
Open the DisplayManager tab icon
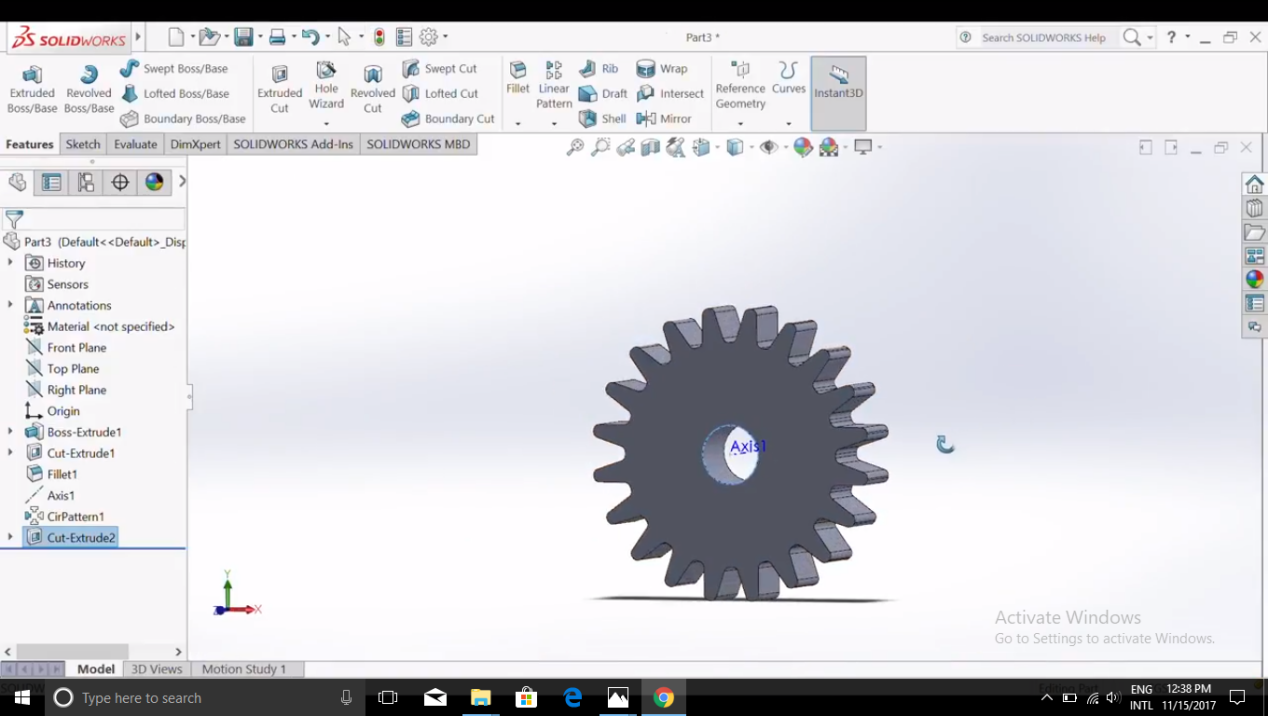154,182
